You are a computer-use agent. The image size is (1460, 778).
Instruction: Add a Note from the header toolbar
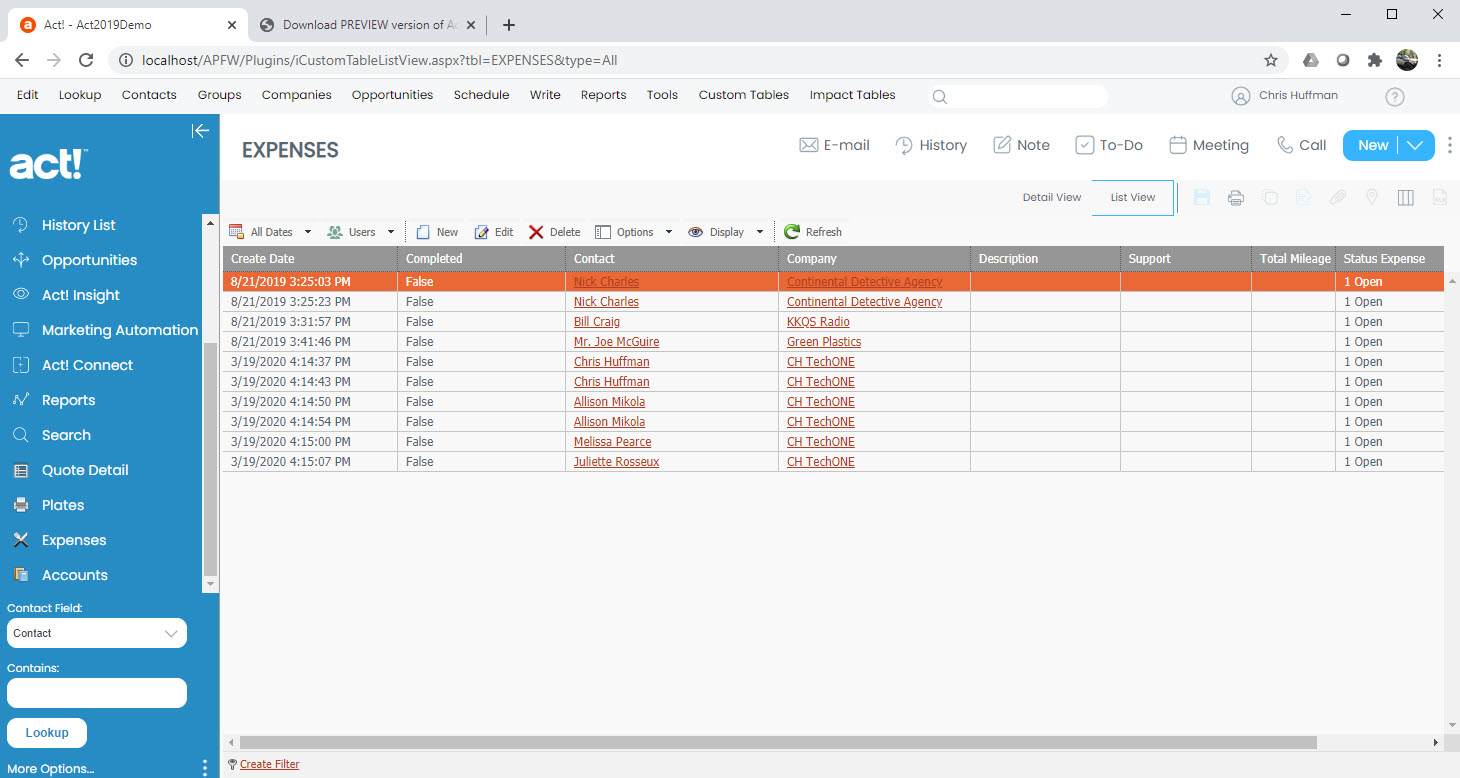1021,145
